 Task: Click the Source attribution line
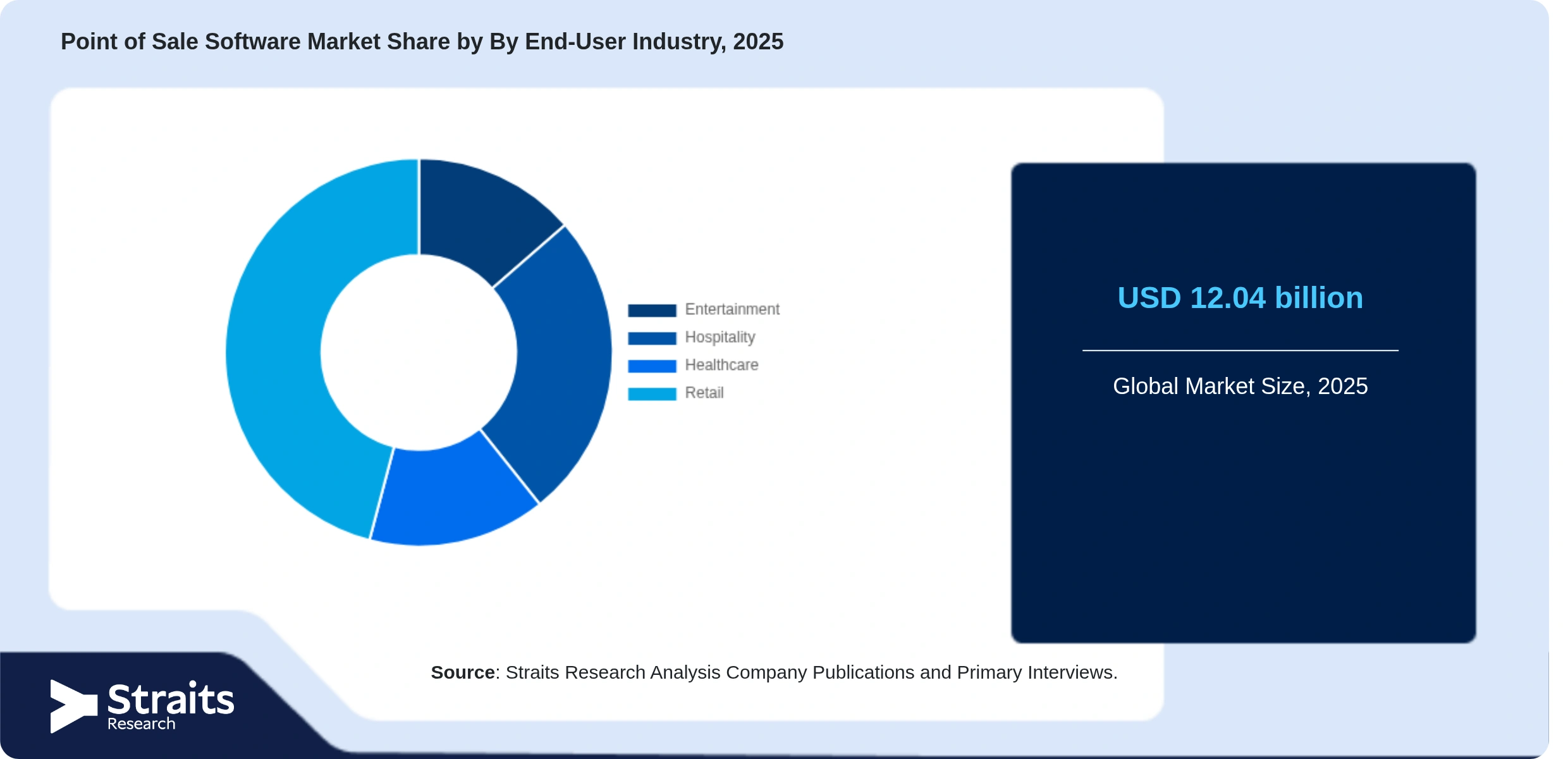pos(774,672)
